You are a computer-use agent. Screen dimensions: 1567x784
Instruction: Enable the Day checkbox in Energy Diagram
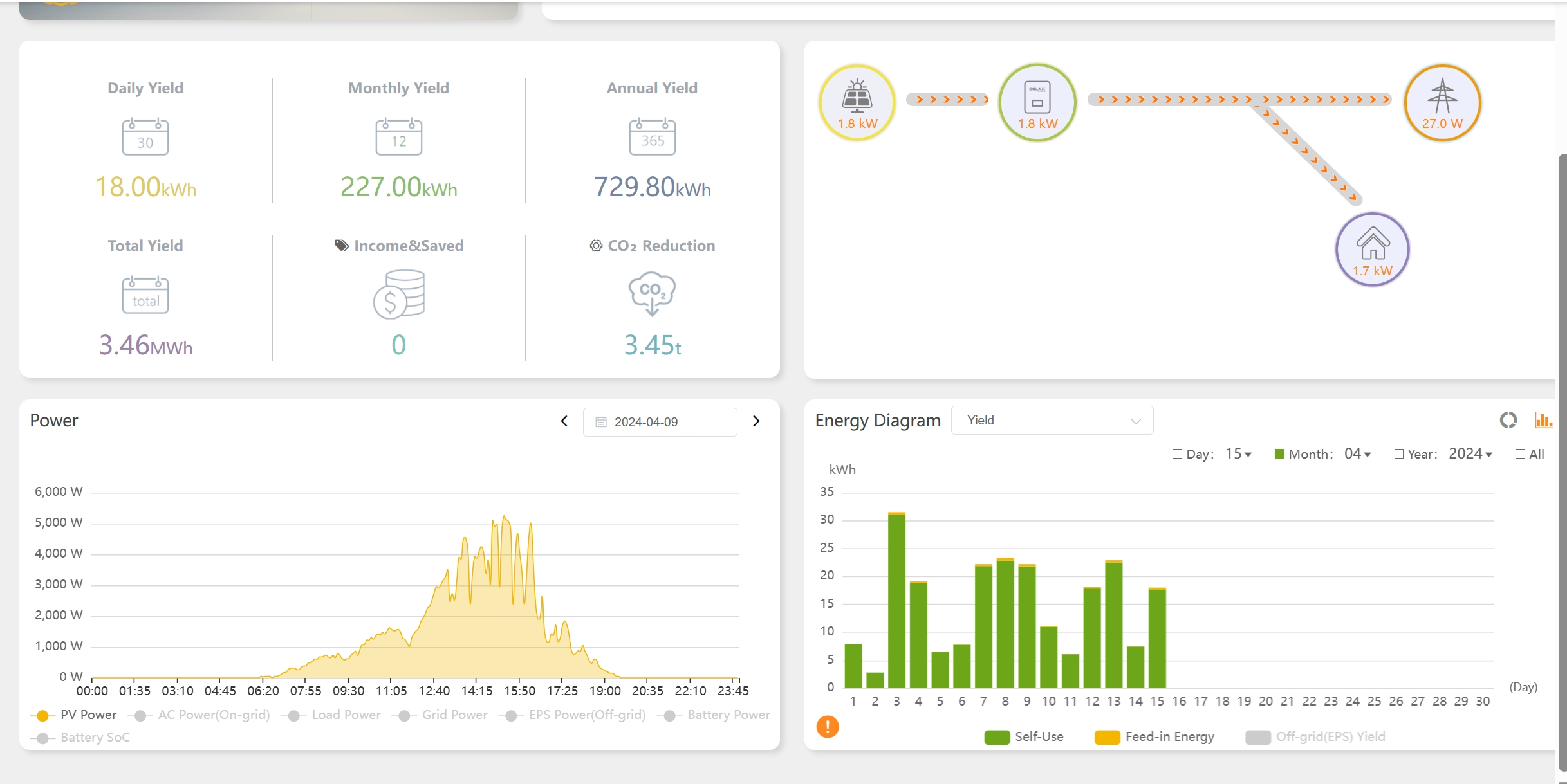coord(1177,454)
